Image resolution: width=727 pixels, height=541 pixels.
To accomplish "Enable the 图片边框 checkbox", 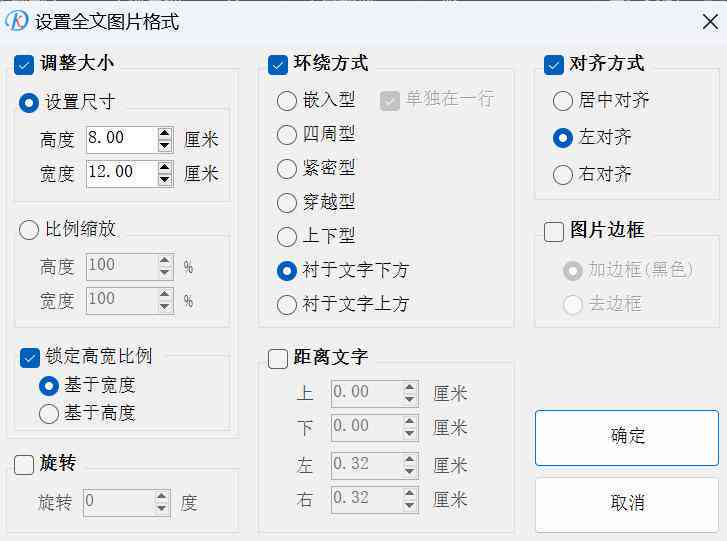I will (x=554, y=231).
